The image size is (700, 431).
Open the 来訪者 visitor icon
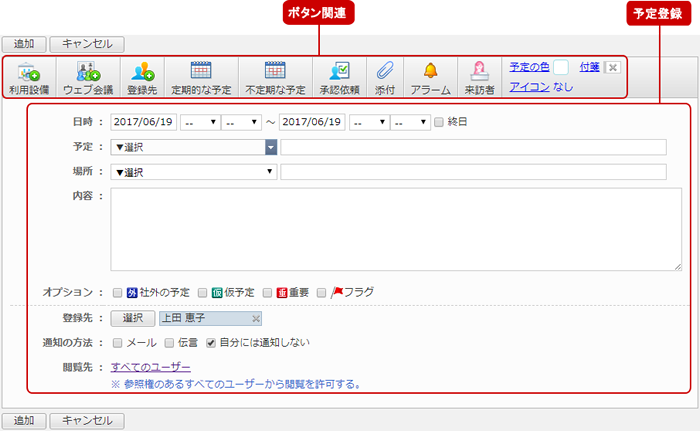coord(479,77)
